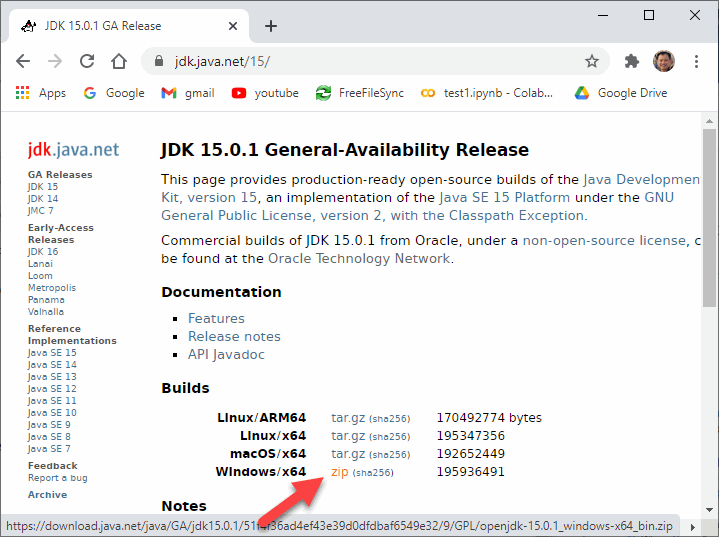Screen dimensions: 719x537
Task: Open Java SE 12 reference implementation
Action: pos(52,388)
